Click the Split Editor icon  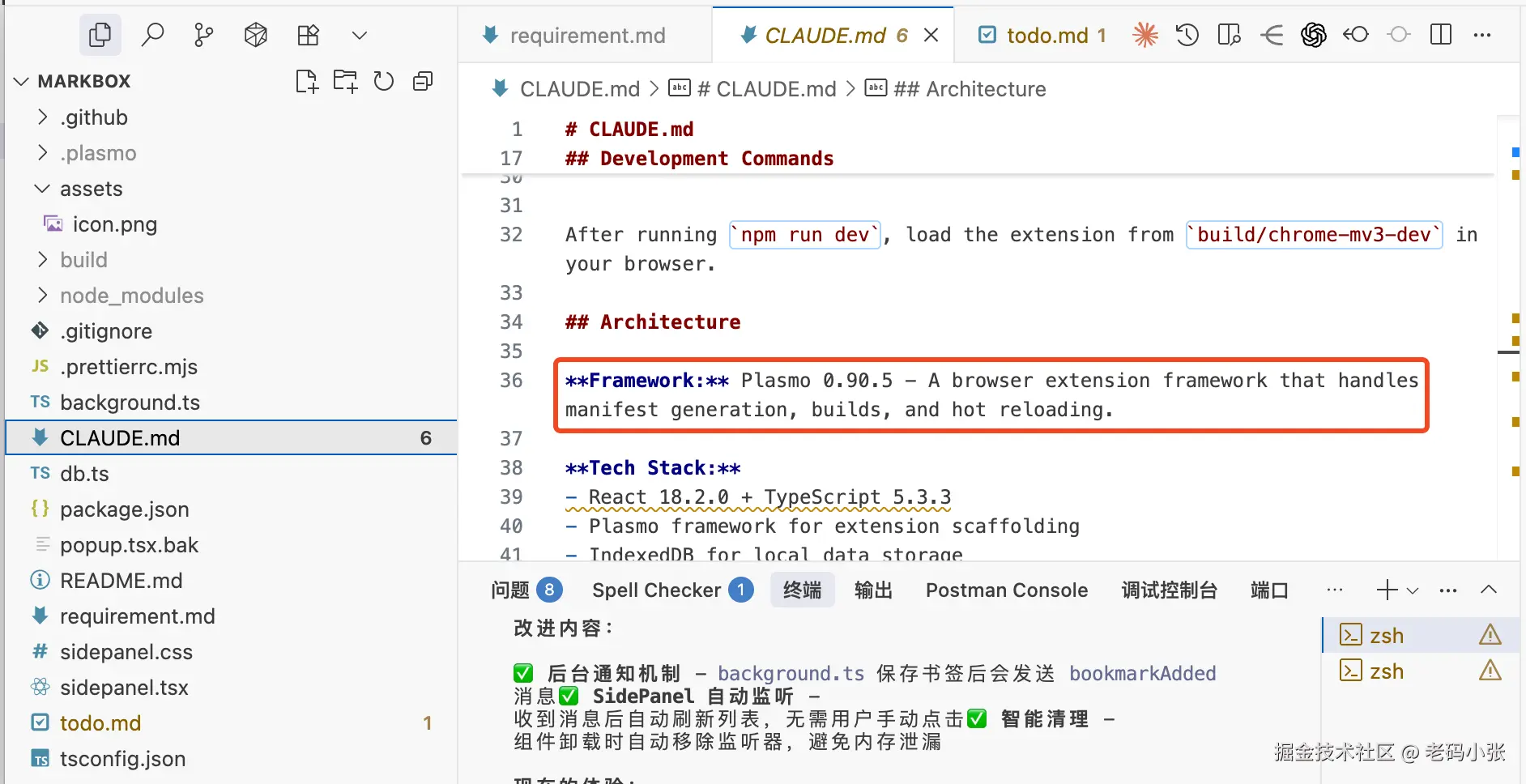click(x=1442, y=35)
